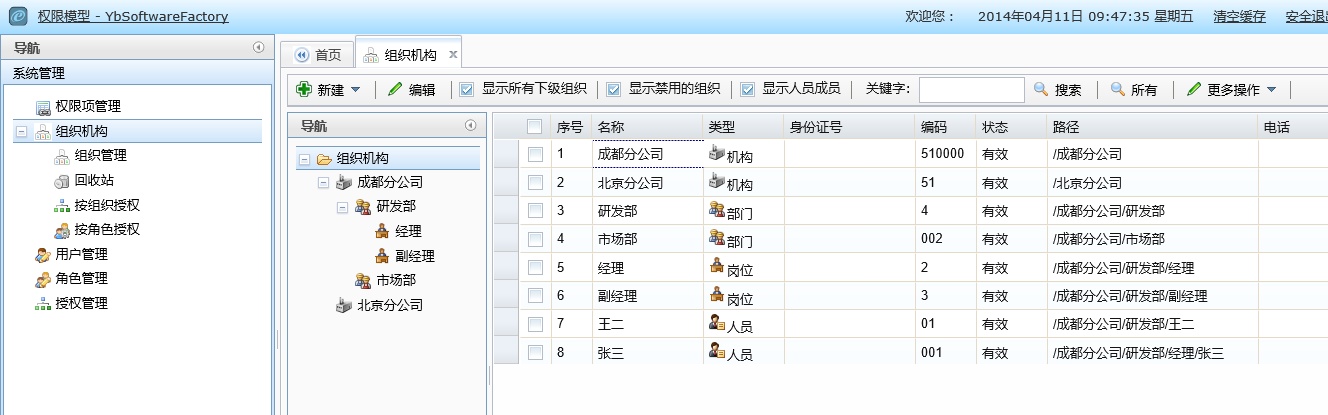Click the Permission Item Management icon

coord(43,107)
